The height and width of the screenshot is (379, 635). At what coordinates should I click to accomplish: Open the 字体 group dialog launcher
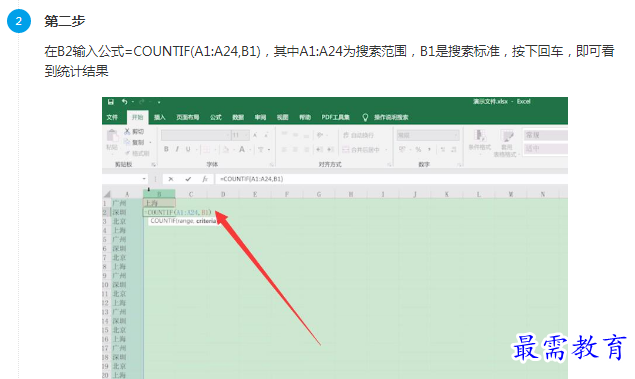point(272,164)
